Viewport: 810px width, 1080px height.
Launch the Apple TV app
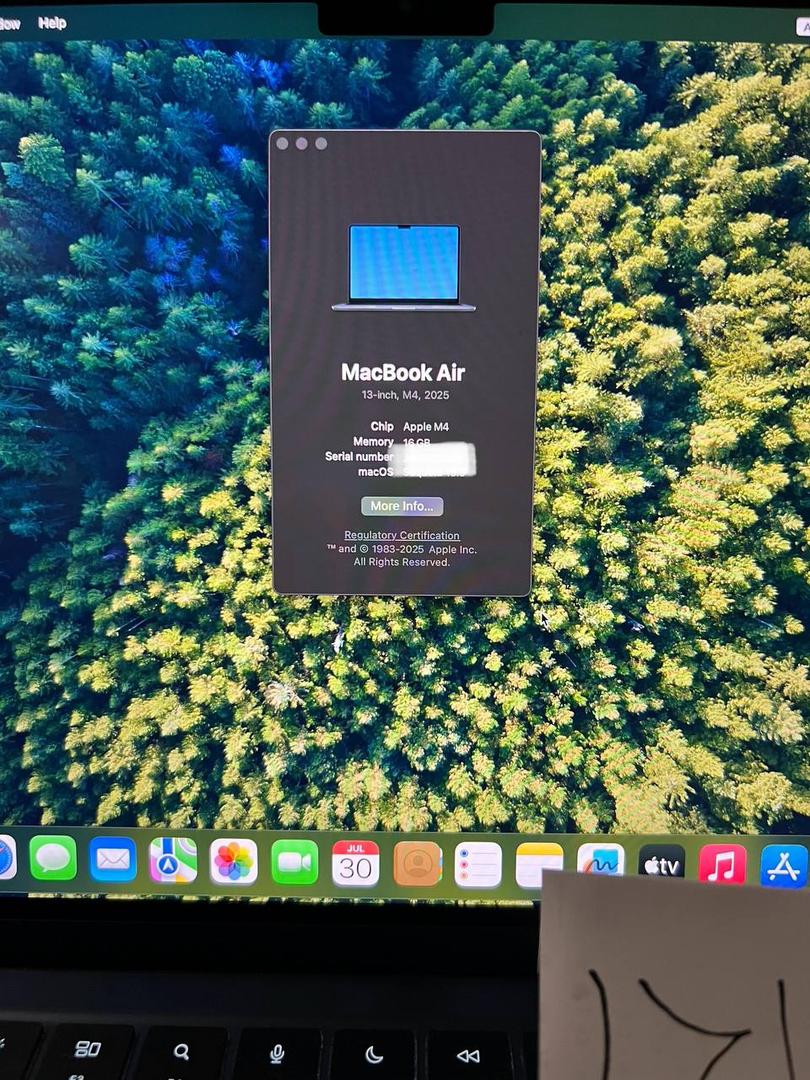662,862
